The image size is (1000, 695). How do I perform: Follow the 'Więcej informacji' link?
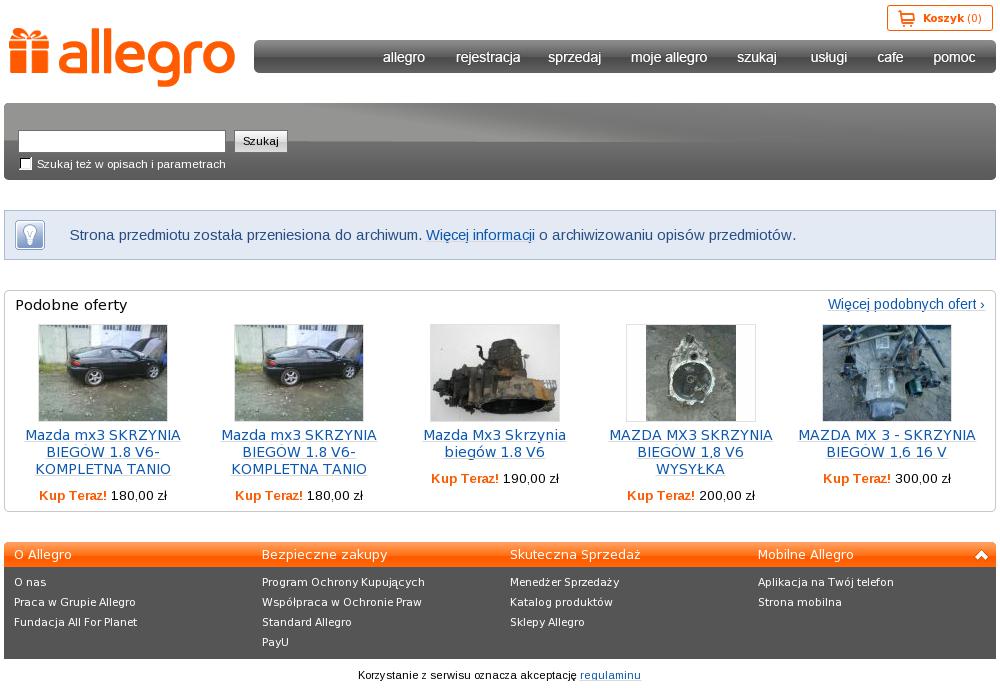480,235
